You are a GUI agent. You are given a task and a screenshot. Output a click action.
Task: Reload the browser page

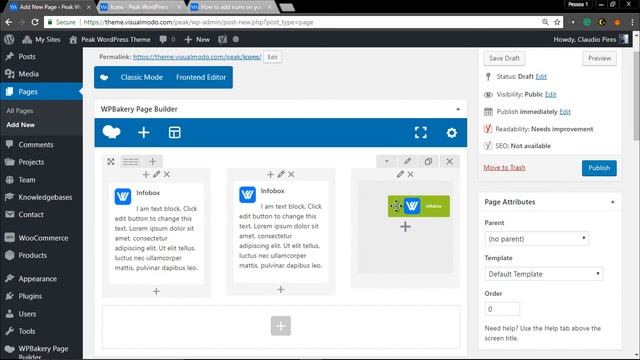point(35,22)
